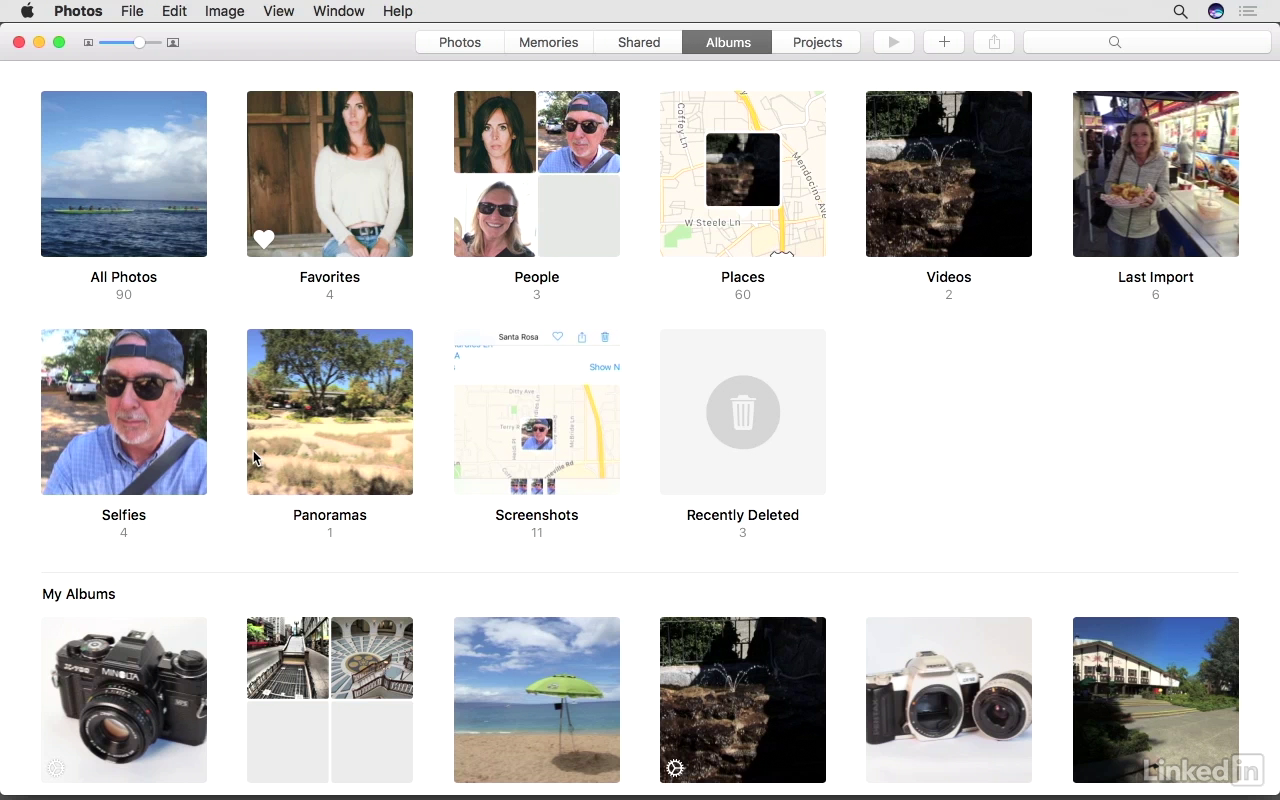Click the "People" album label
The height and width of the screenshot is (800, 1280).
coord(537,277)
